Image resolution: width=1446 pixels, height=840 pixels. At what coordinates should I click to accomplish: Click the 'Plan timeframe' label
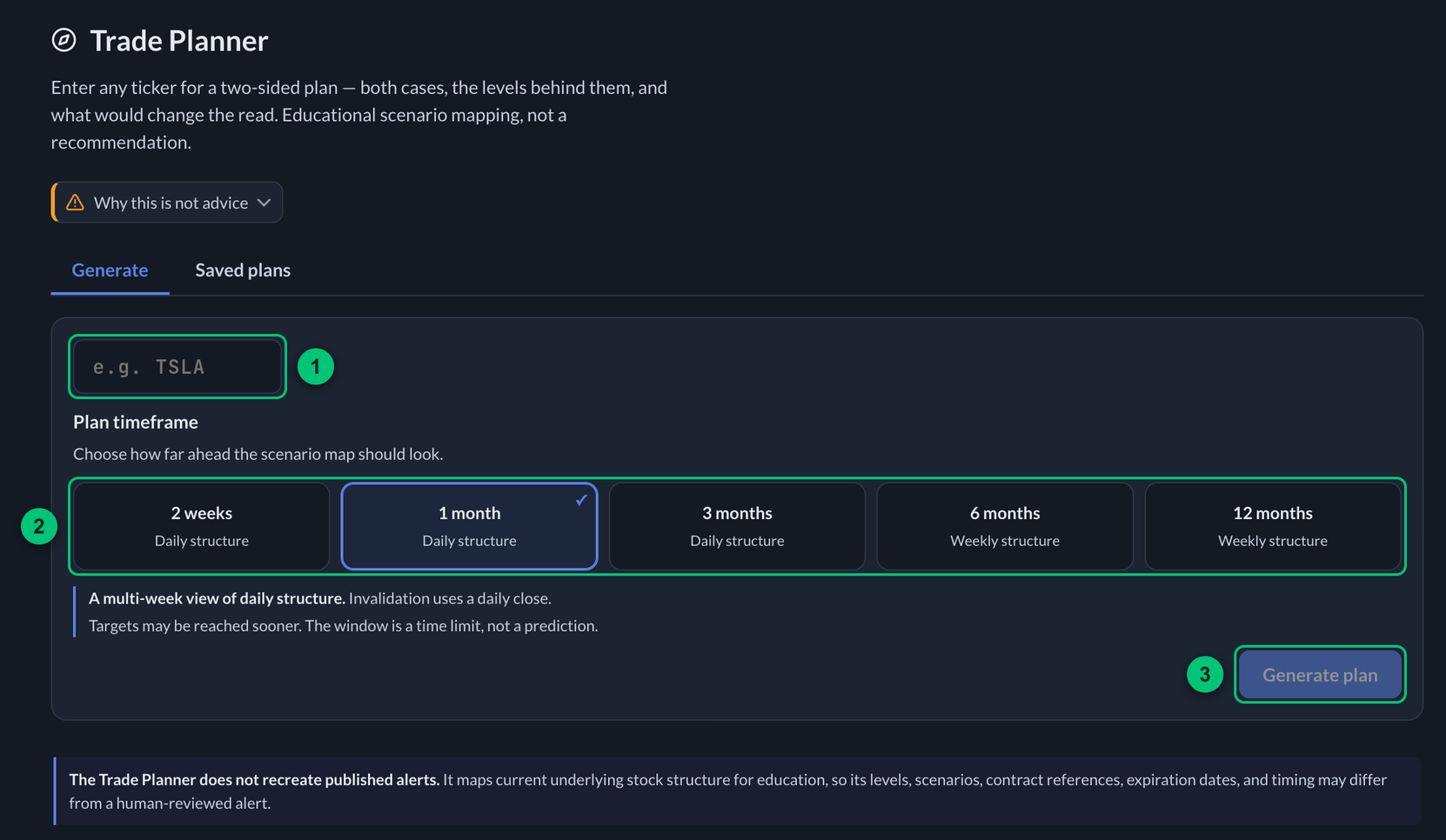tap(136, 422)
